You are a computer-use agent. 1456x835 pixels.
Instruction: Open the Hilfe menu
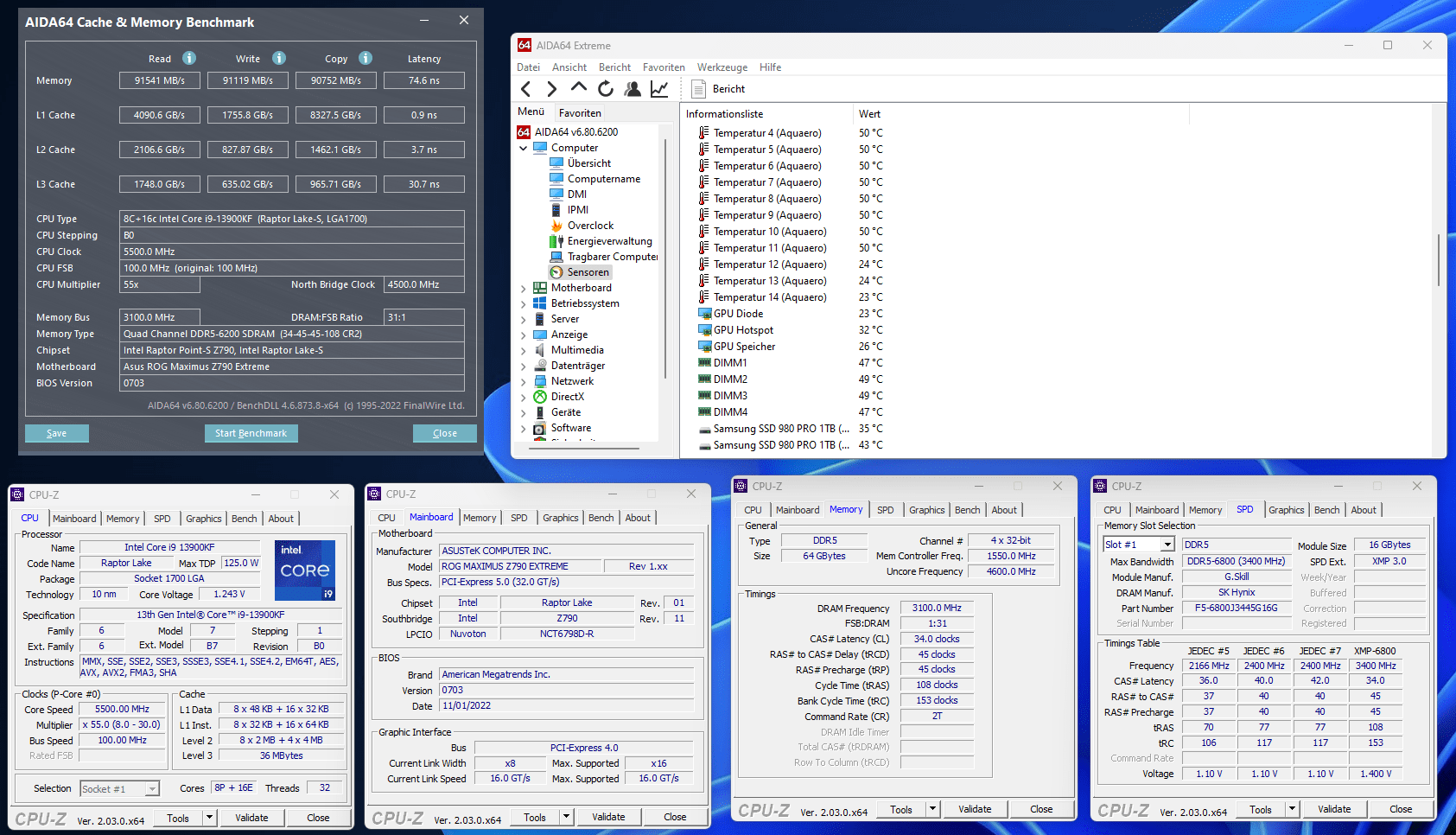[770, 67]
